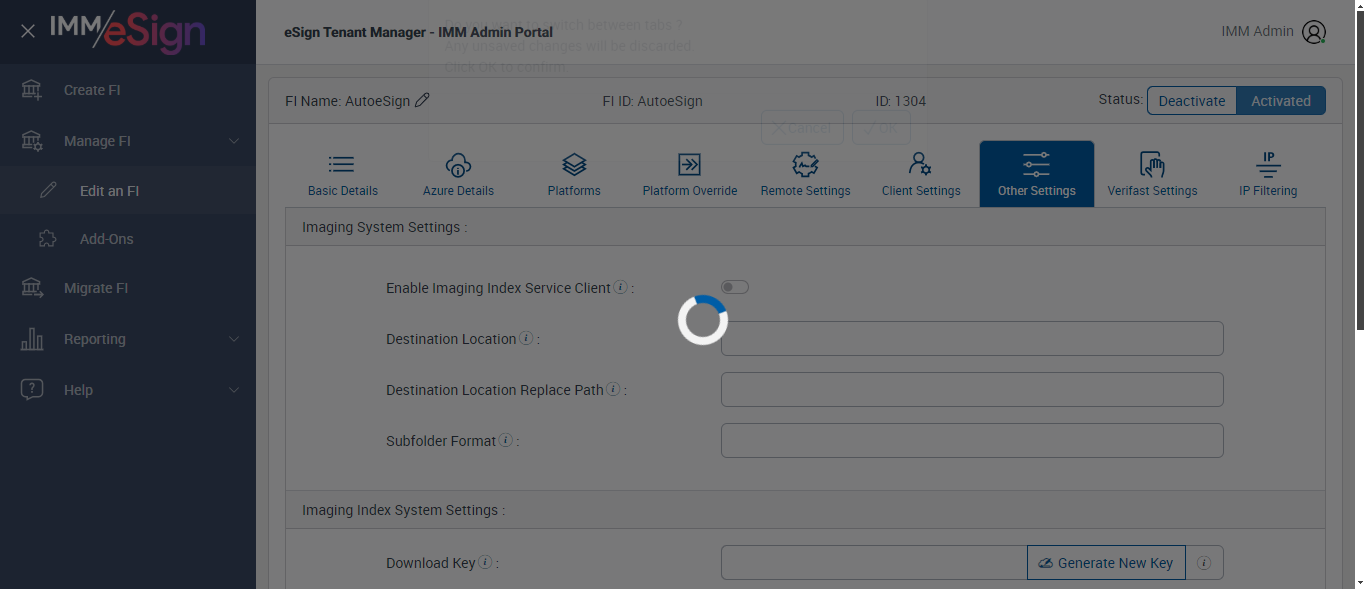
Task: Click info icon beside Destination Location Replace Path
Action: pos(613,389)
